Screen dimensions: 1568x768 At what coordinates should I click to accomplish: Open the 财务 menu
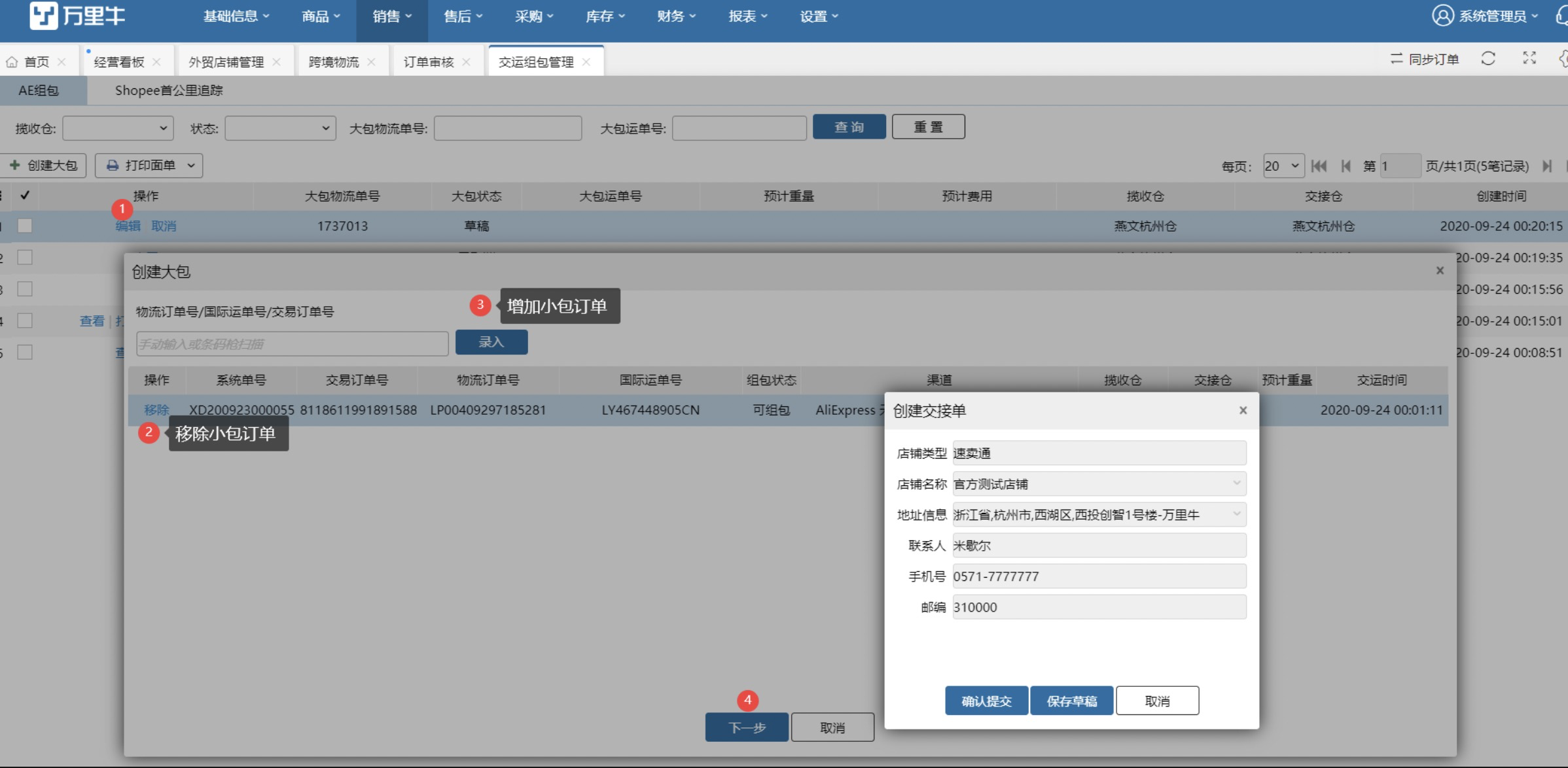[x=677, y=16]
